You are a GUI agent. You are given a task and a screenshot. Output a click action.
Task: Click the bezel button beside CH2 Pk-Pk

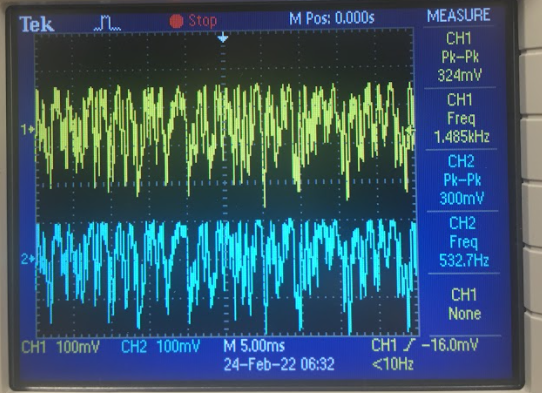(532, 149)
